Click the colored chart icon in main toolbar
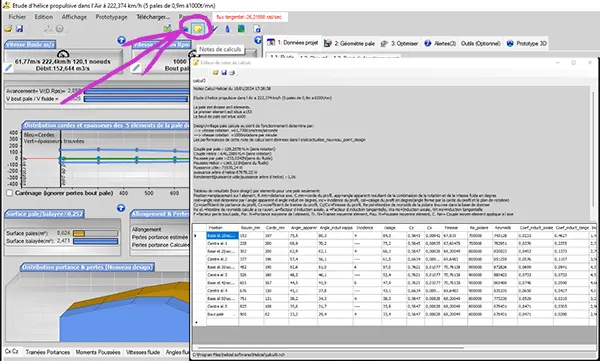This screenshot has width=600, height=361. pyautogui.click(x=167, y=29)
